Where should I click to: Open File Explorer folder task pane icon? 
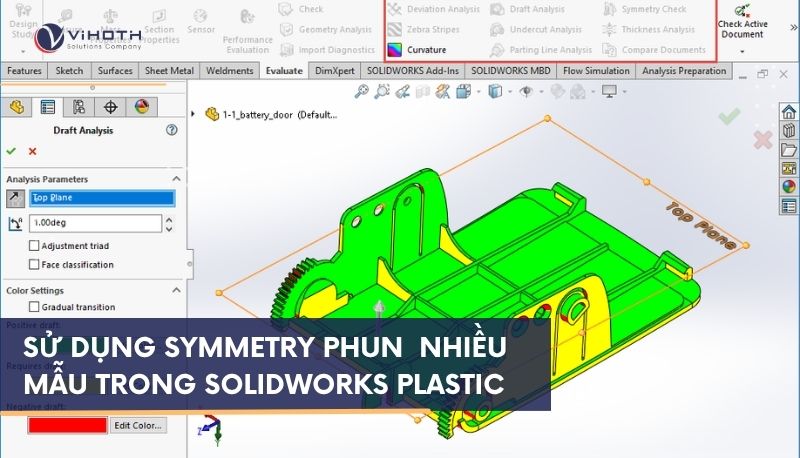click(789, 149)
